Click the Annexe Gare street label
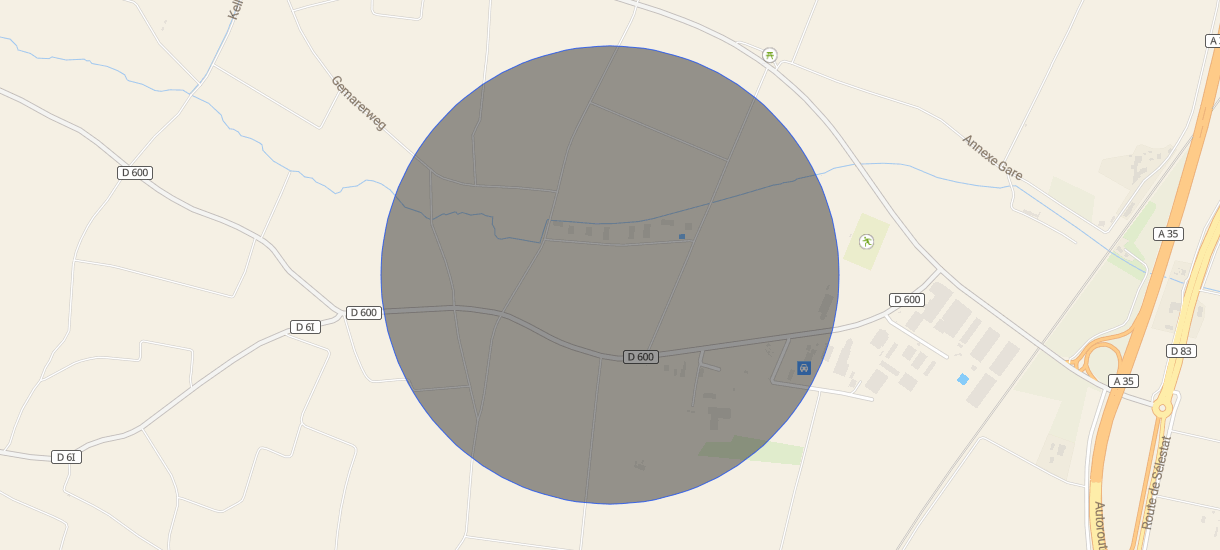The width and height of the screenshot is (1220, 550). tap(993, 157)
